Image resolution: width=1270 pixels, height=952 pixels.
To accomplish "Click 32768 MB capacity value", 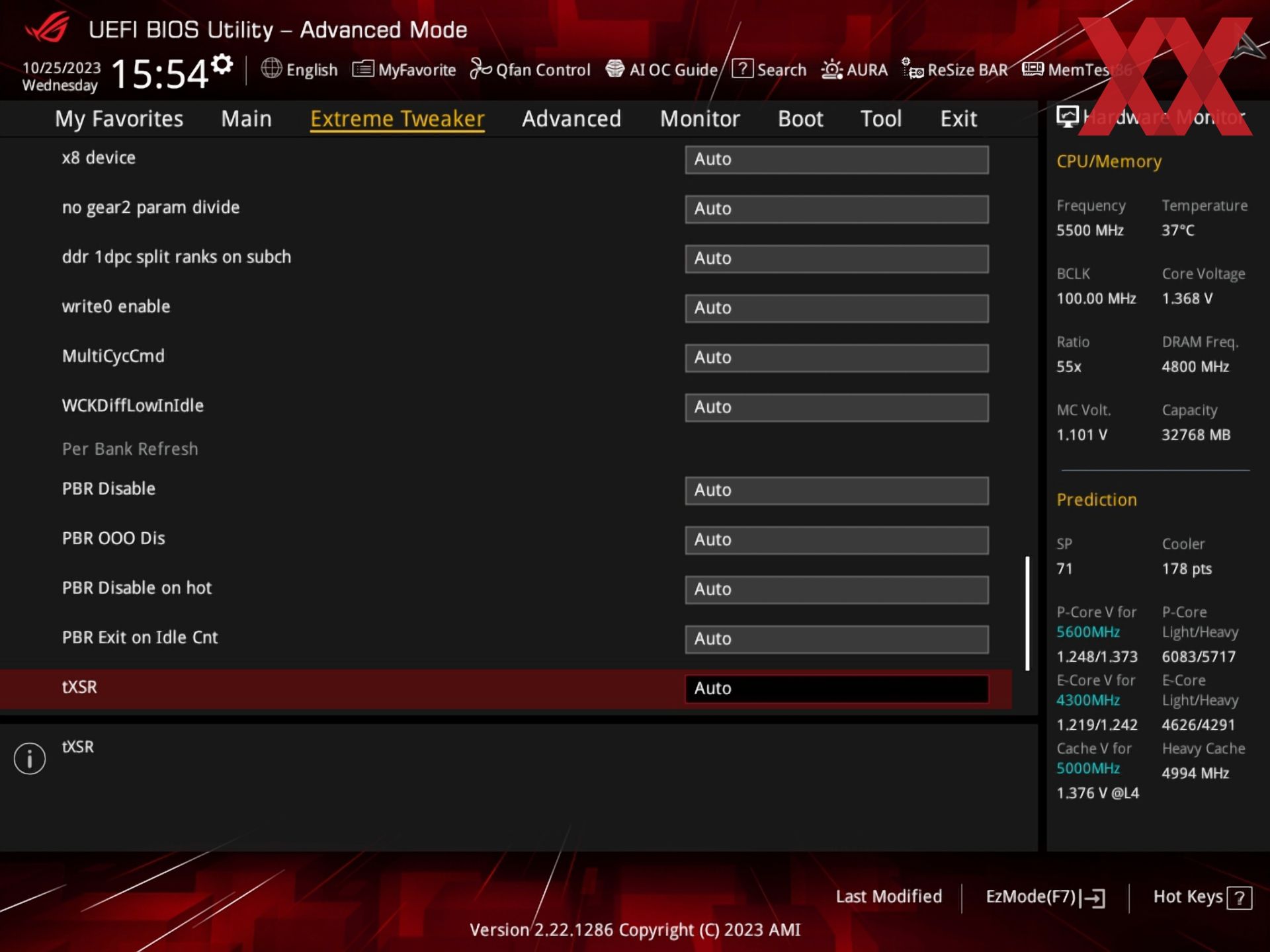I will (1196, 435).
